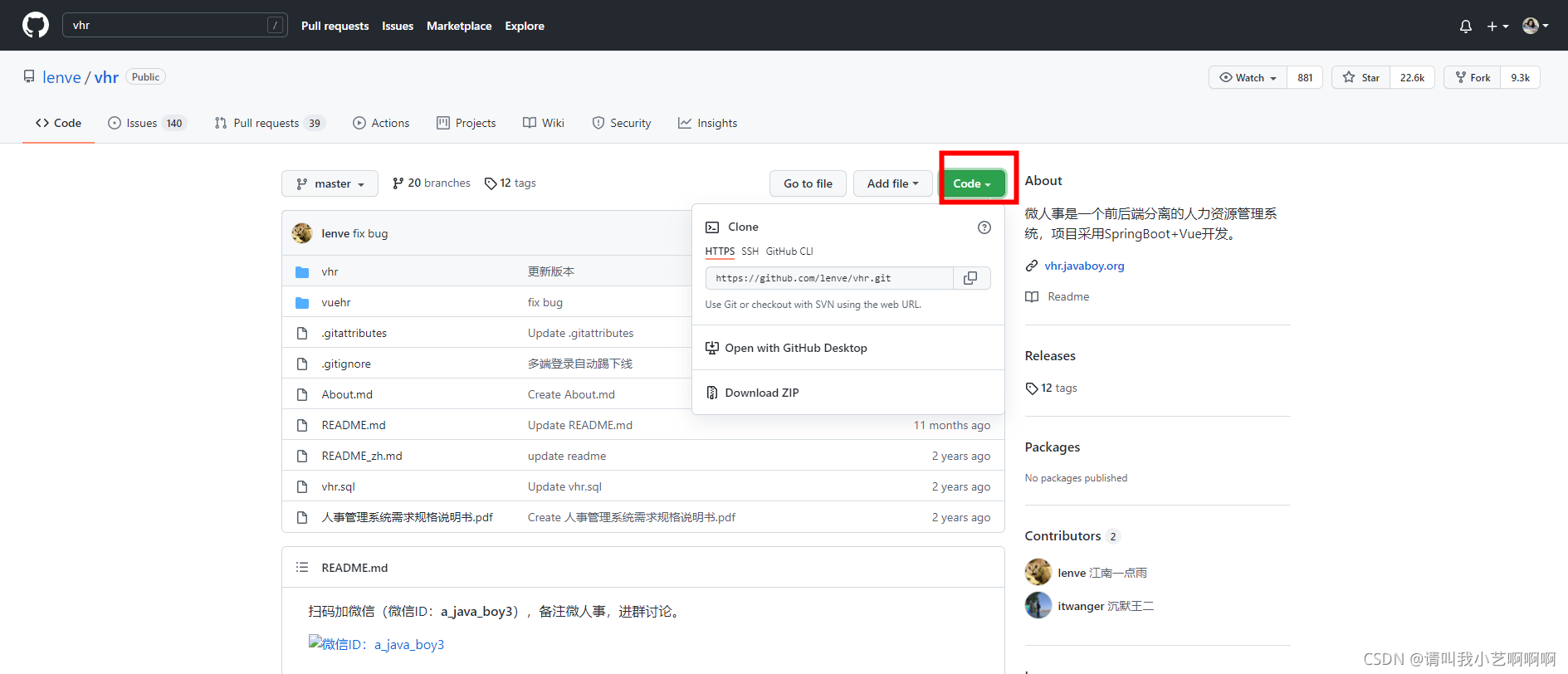
Task: Open the Watch dropdown
Action: tap(1248, 77)
